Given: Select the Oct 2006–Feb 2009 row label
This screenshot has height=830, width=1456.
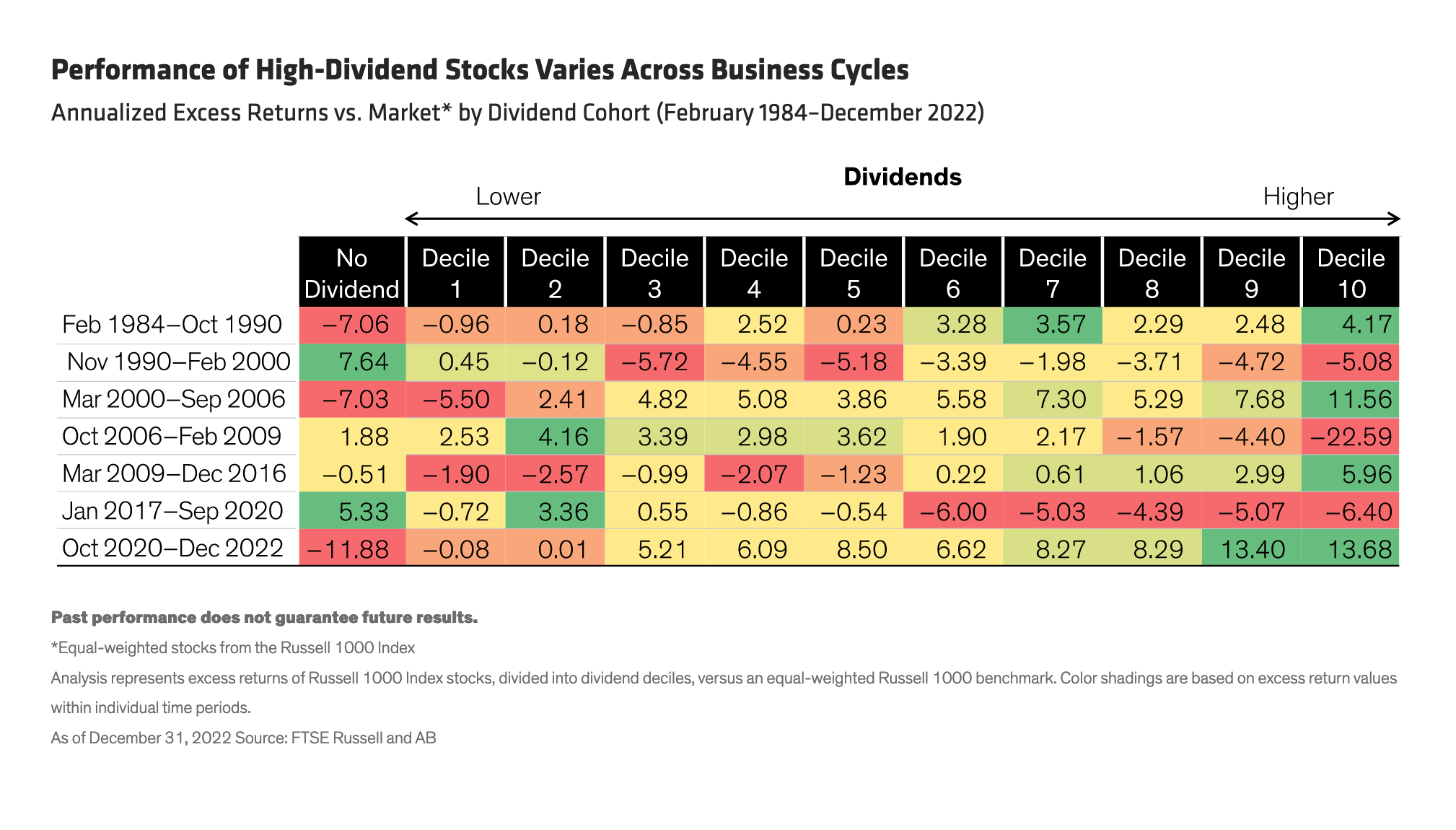Looking at the screenshot, I should (x=172, y=437).
